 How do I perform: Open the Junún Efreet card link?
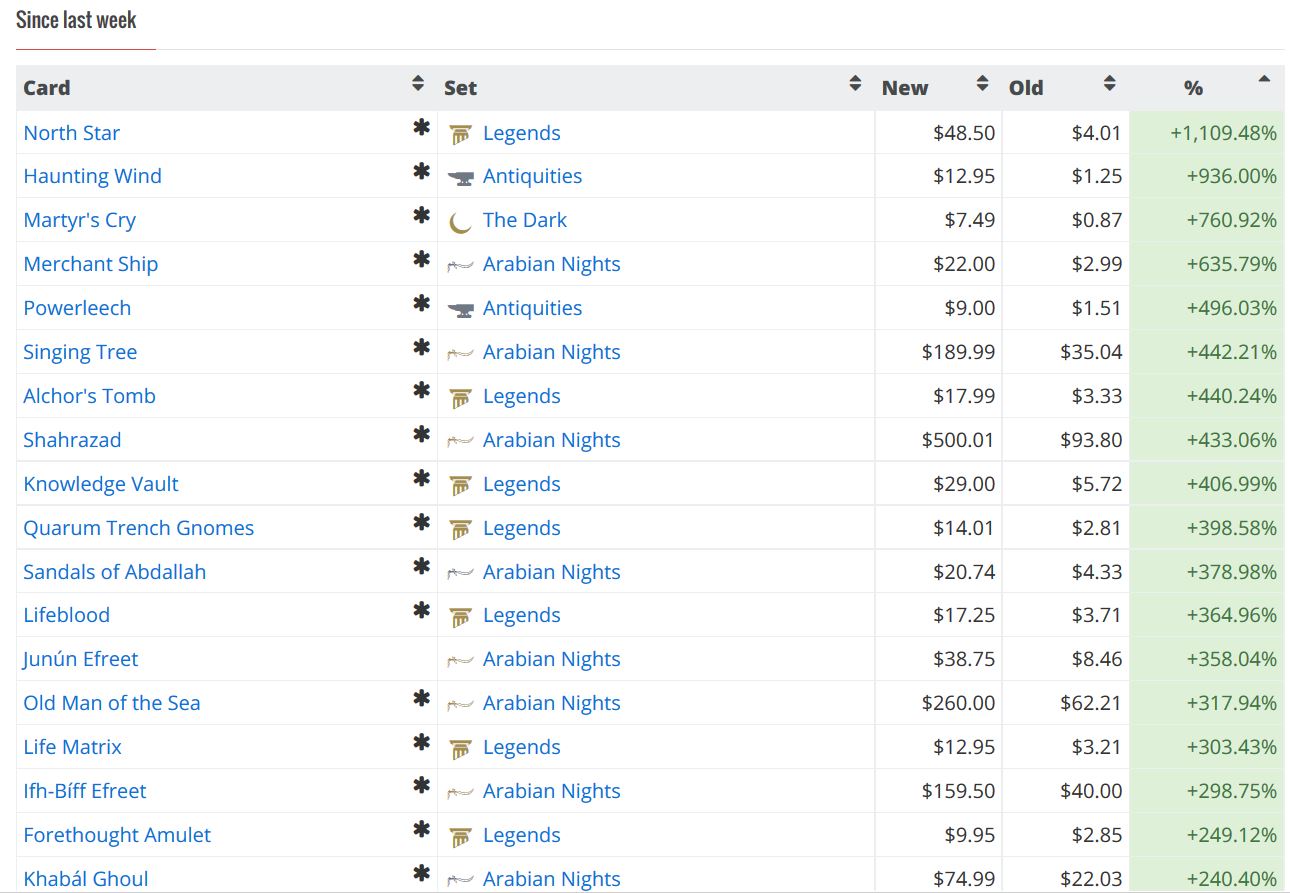click(81, 659)
